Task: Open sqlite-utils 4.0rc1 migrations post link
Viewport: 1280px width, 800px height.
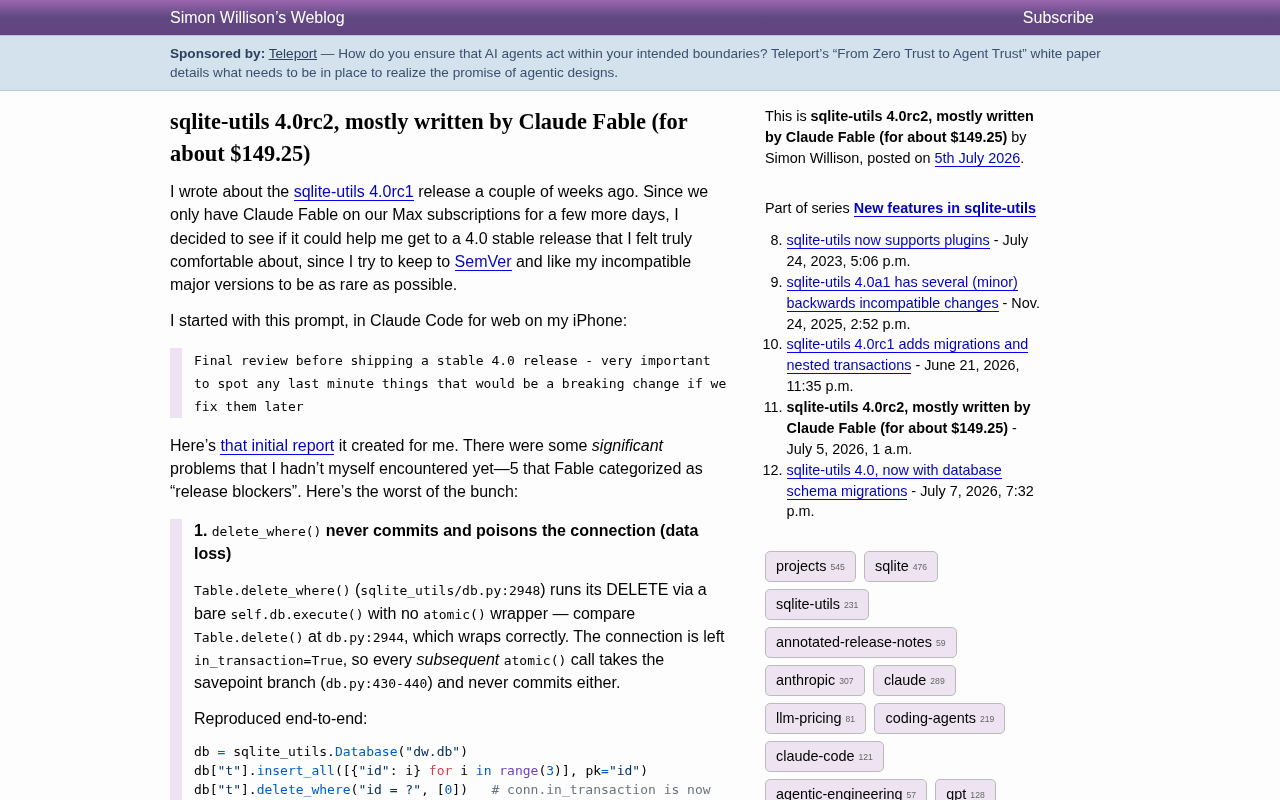Action: [x=907, y=355]
